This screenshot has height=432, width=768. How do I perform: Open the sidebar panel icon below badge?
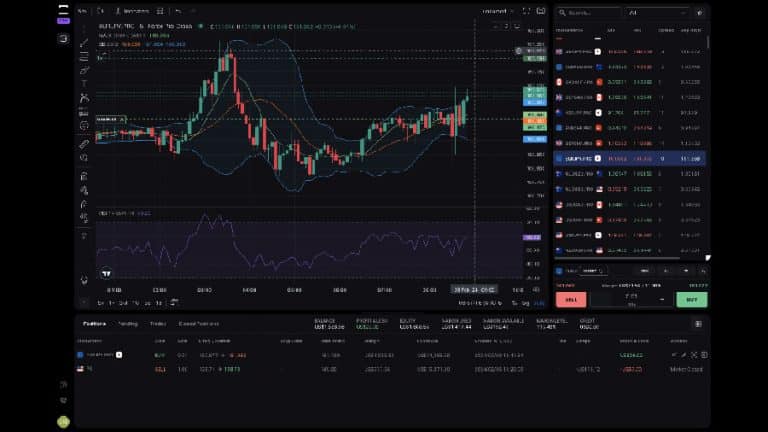[x=63, y=39]
